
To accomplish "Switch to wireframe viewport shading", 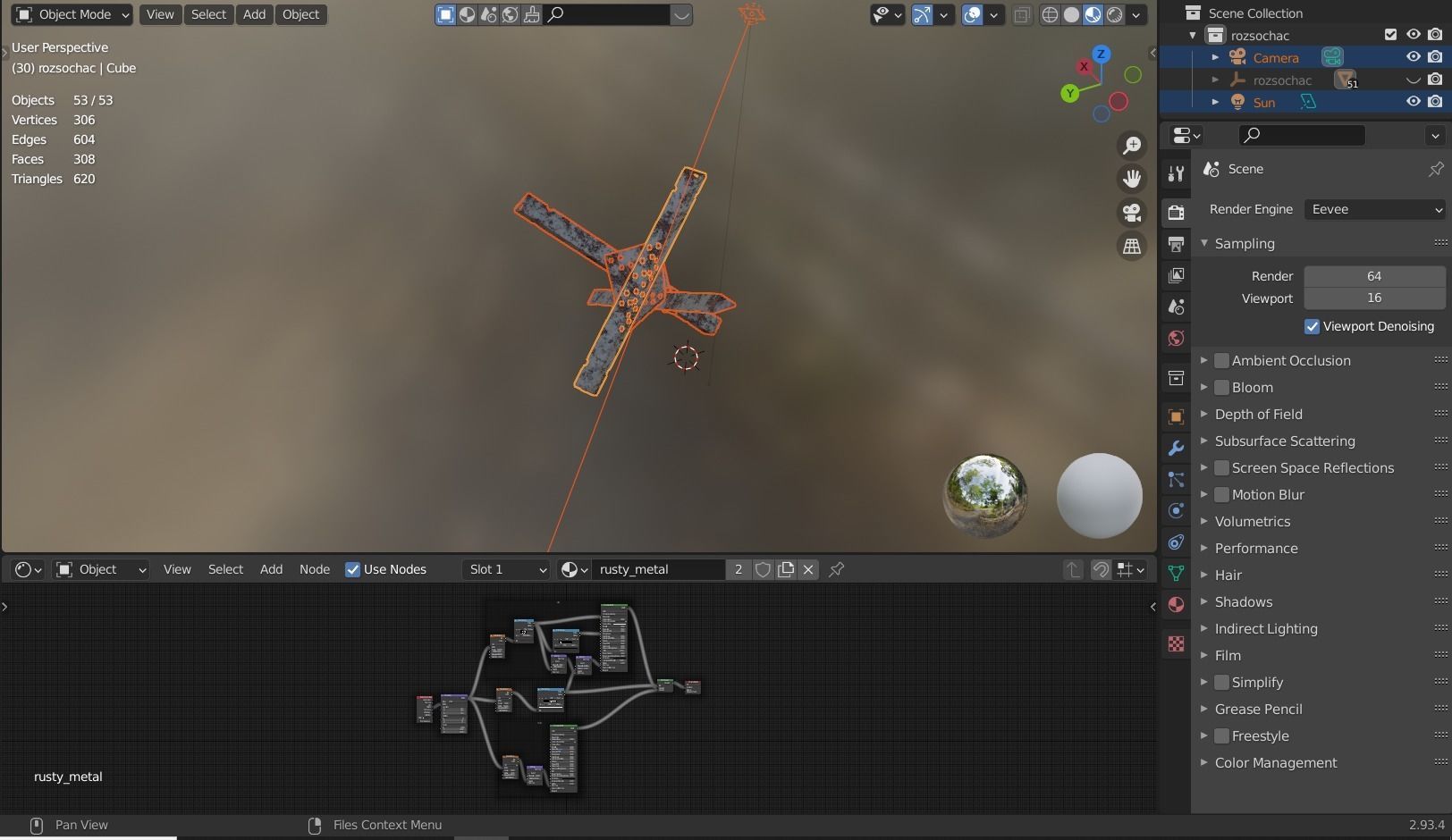I will [x=1050, y=14].
